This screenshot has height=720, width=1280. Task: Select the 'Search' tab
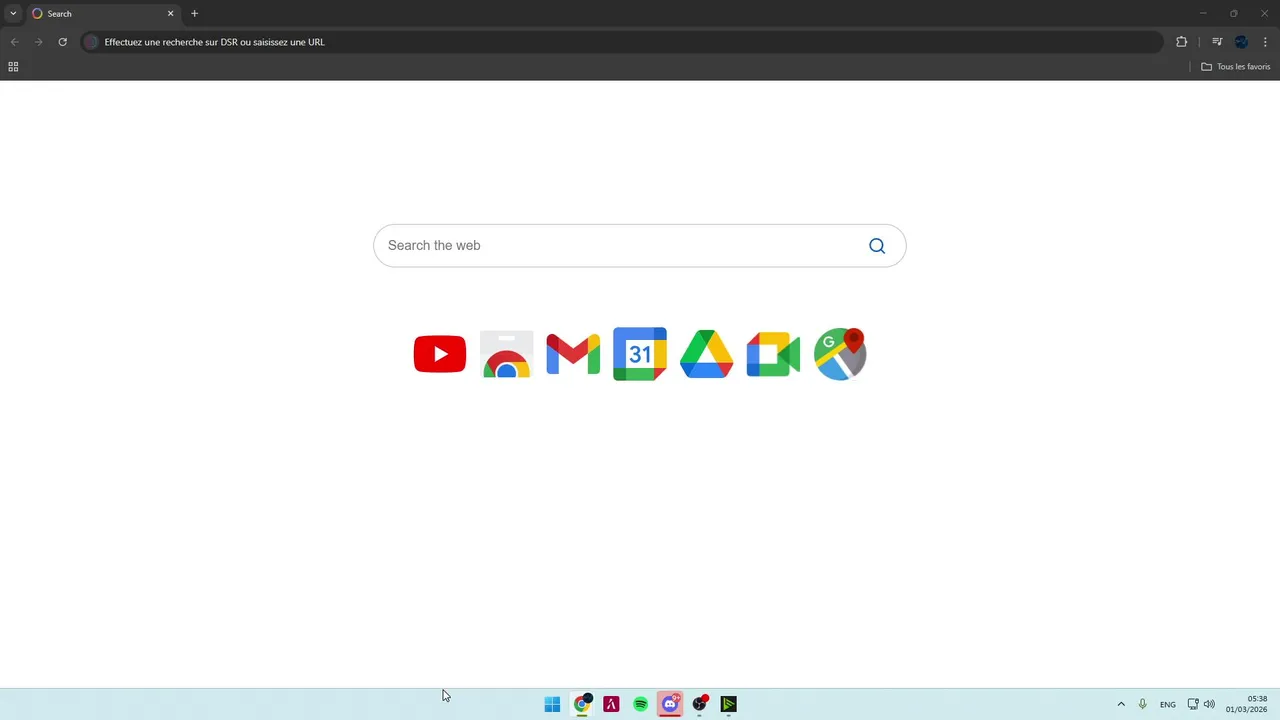pos(103,14)
